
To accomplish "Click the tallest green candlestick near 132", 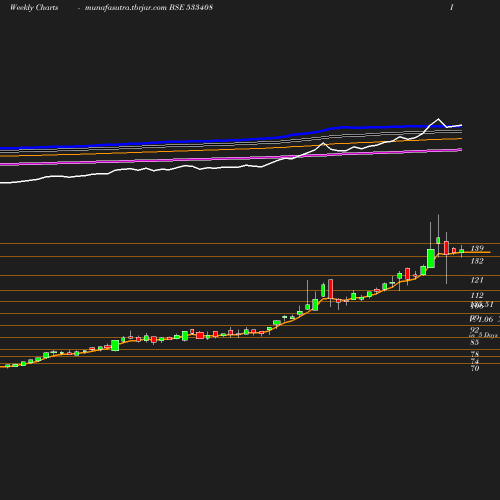I will pos(431,258).
